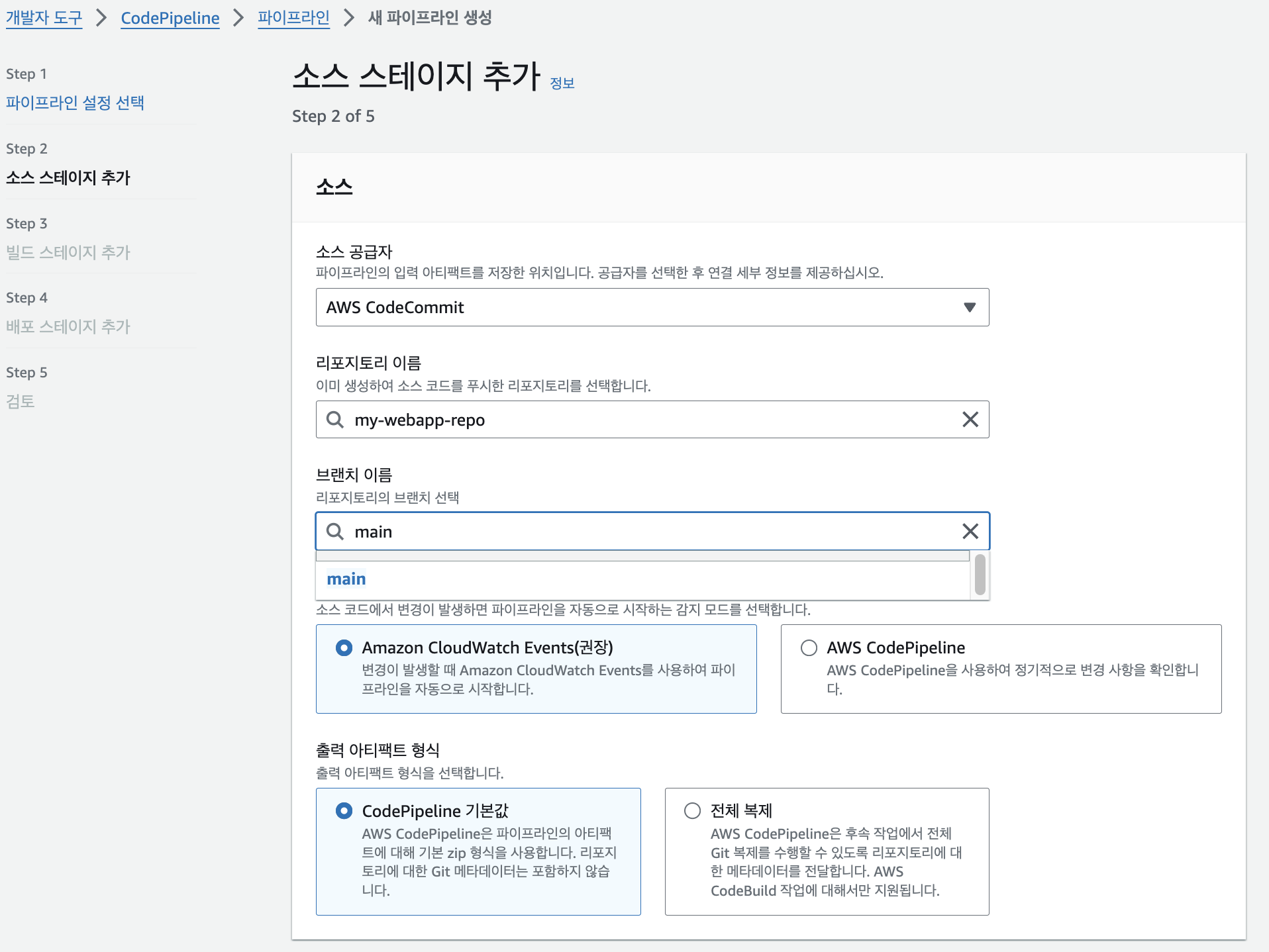
Task: Click the branch name input containing main
Action: 652,531
